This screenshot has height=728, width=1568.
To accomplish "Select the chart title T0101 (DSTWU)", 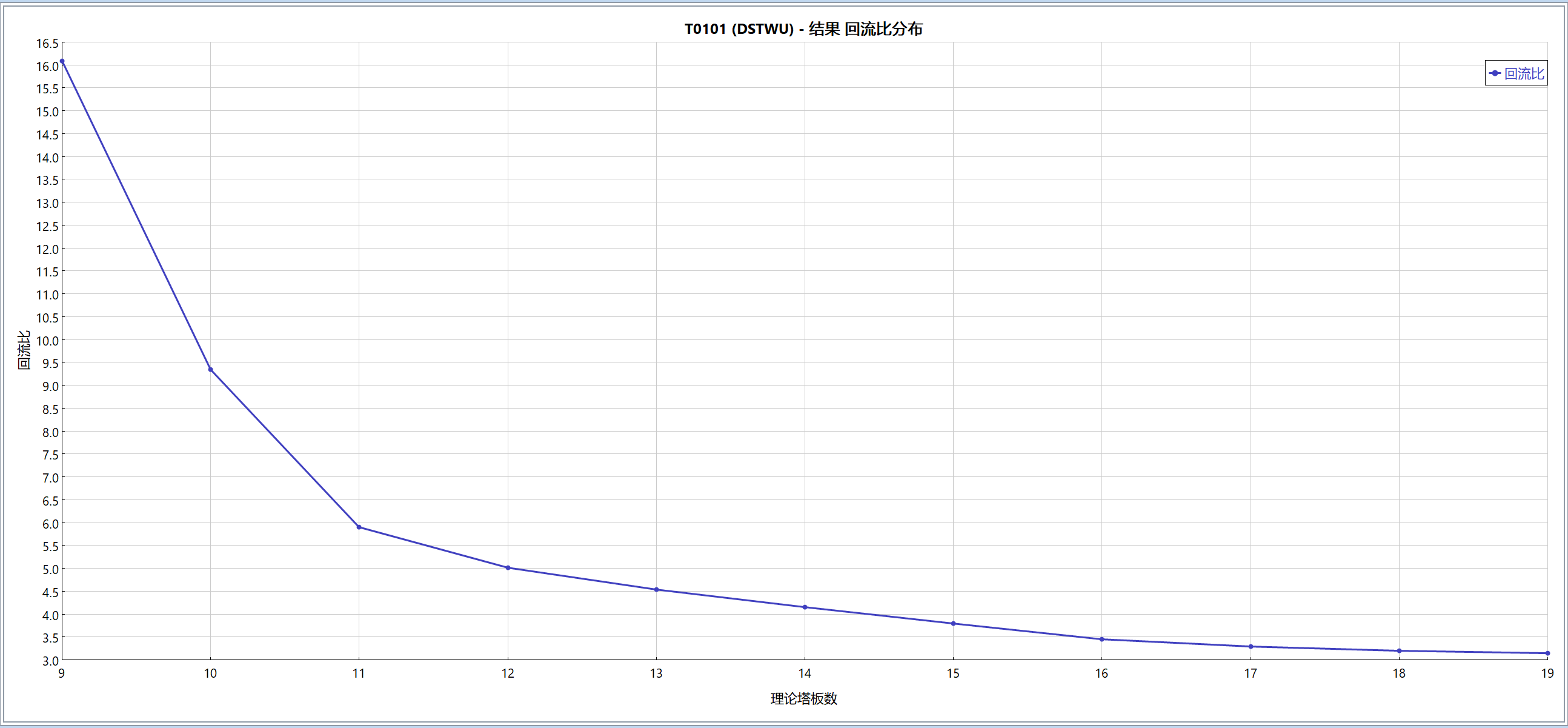I will [803, 28].
